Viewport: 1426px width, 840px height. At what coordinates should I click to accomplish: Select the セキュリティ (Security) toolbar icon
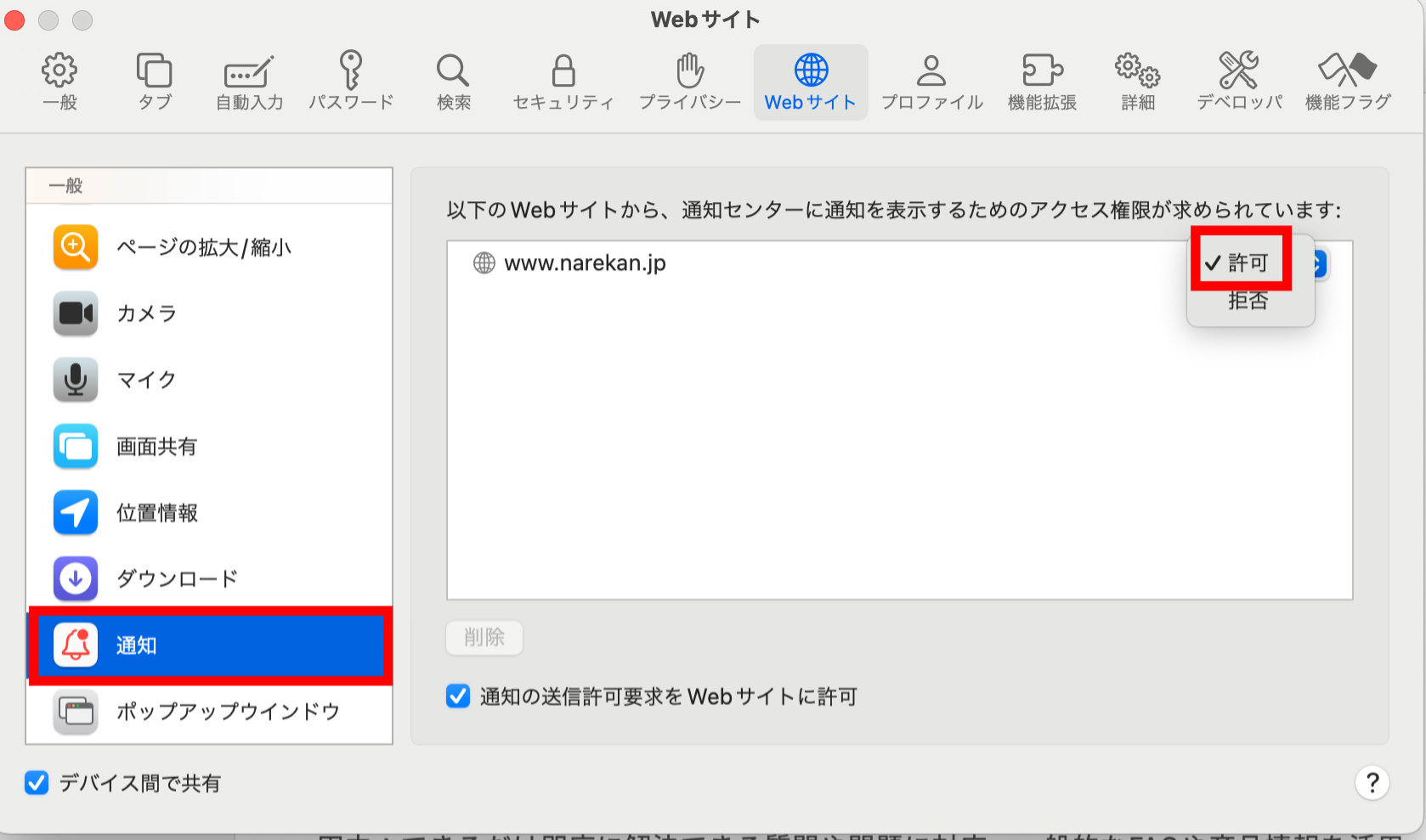(563, 81)
